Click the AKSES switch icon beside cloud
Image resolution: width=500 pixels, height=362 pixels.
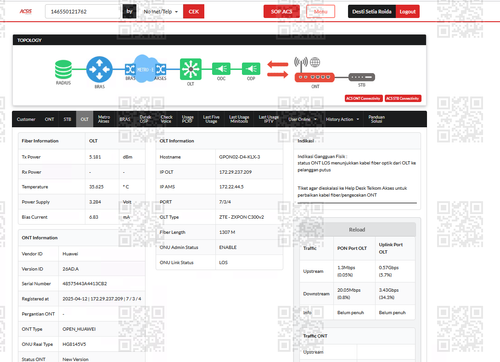click(161, 69)
